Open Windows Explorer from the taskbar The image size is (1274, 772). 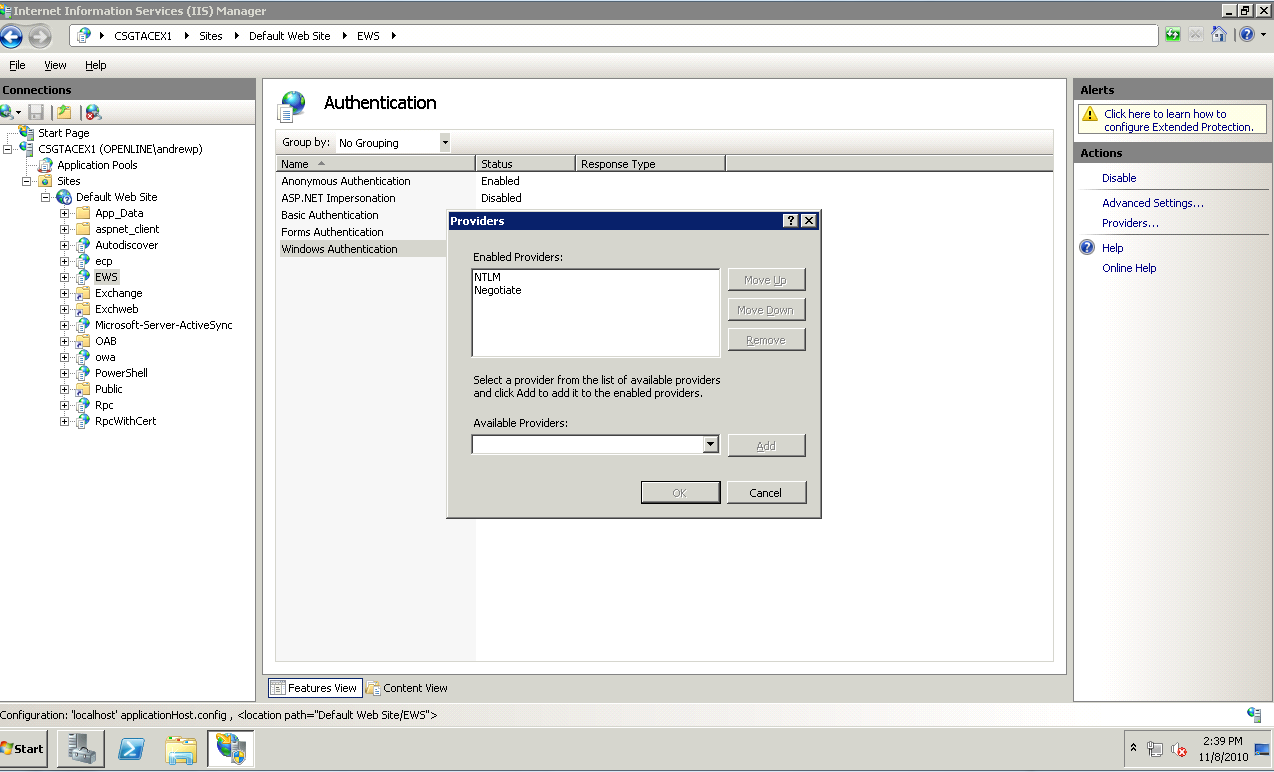pos(181,749)
